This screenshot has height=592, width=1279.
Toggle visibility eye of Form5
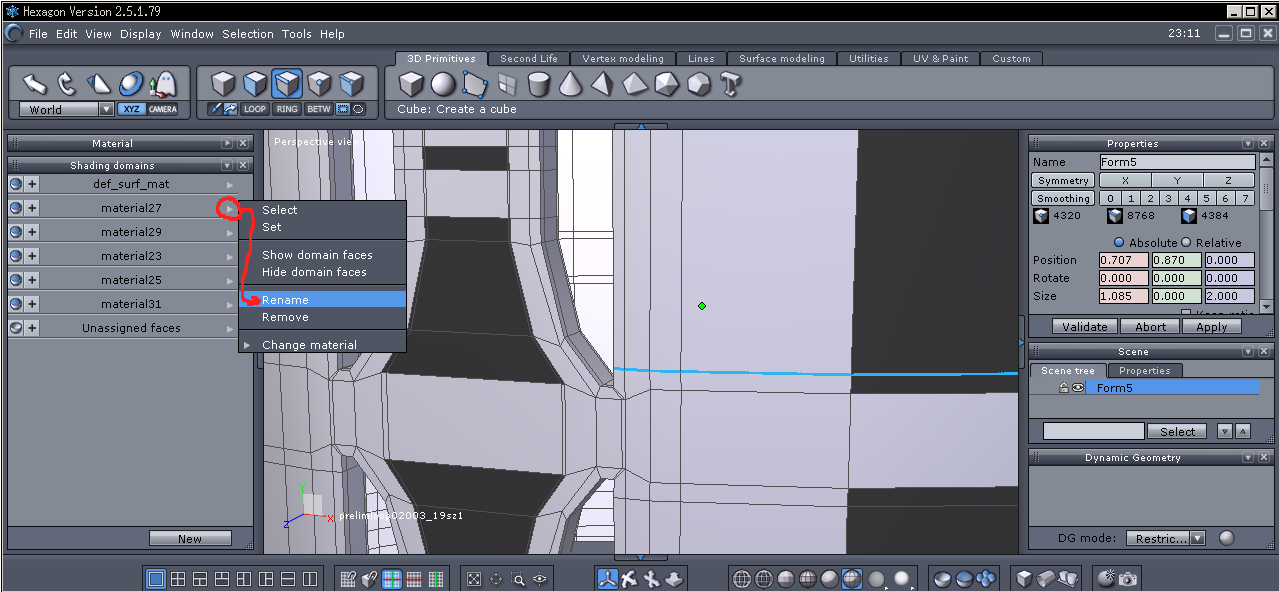pyautogui.click(x=1079, y=387)
